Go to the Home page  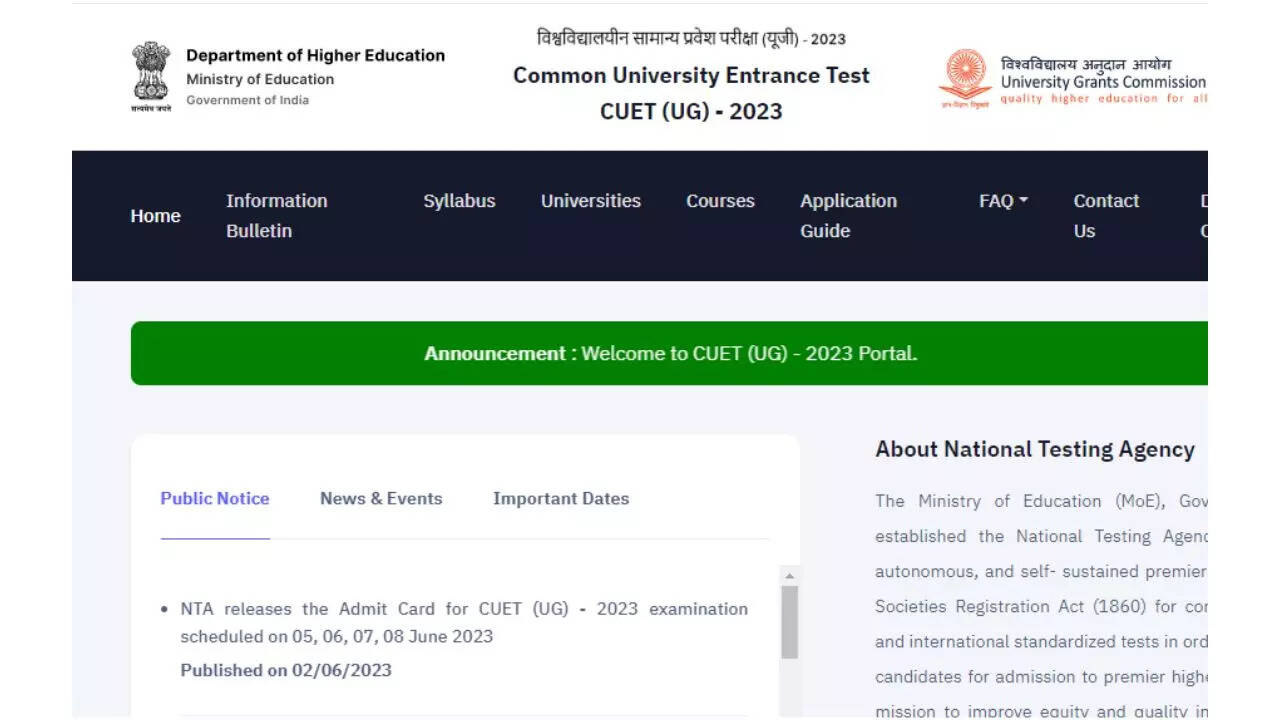155,216
